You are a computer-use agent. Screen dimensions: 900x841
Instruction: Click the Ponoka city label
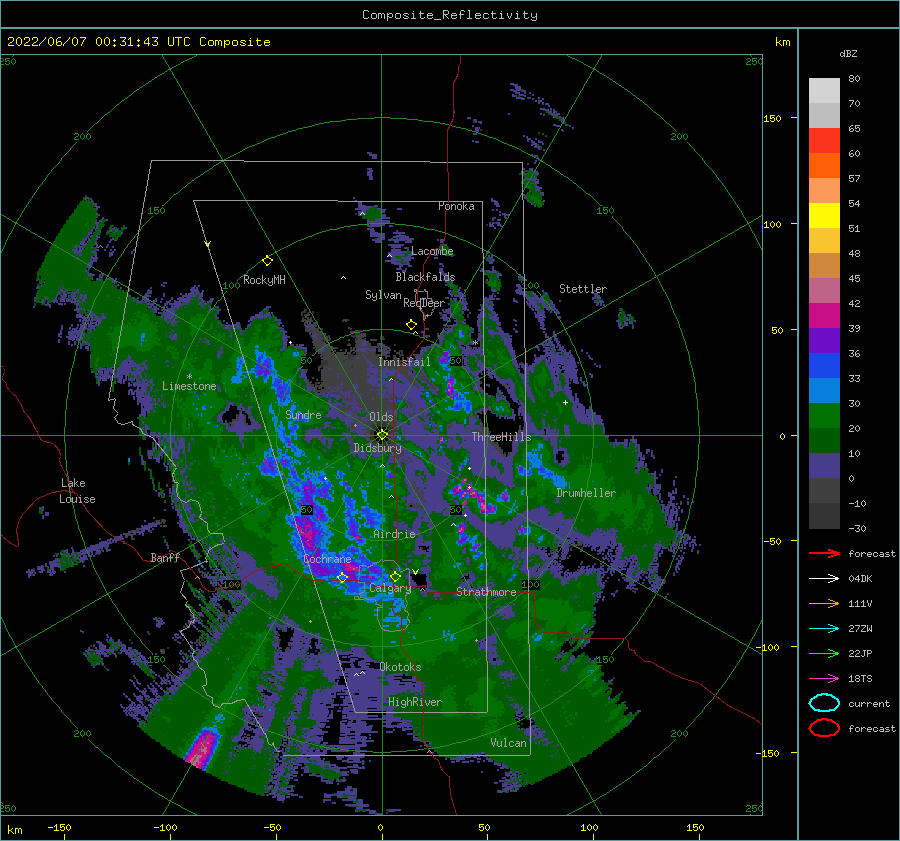[456, 206]
